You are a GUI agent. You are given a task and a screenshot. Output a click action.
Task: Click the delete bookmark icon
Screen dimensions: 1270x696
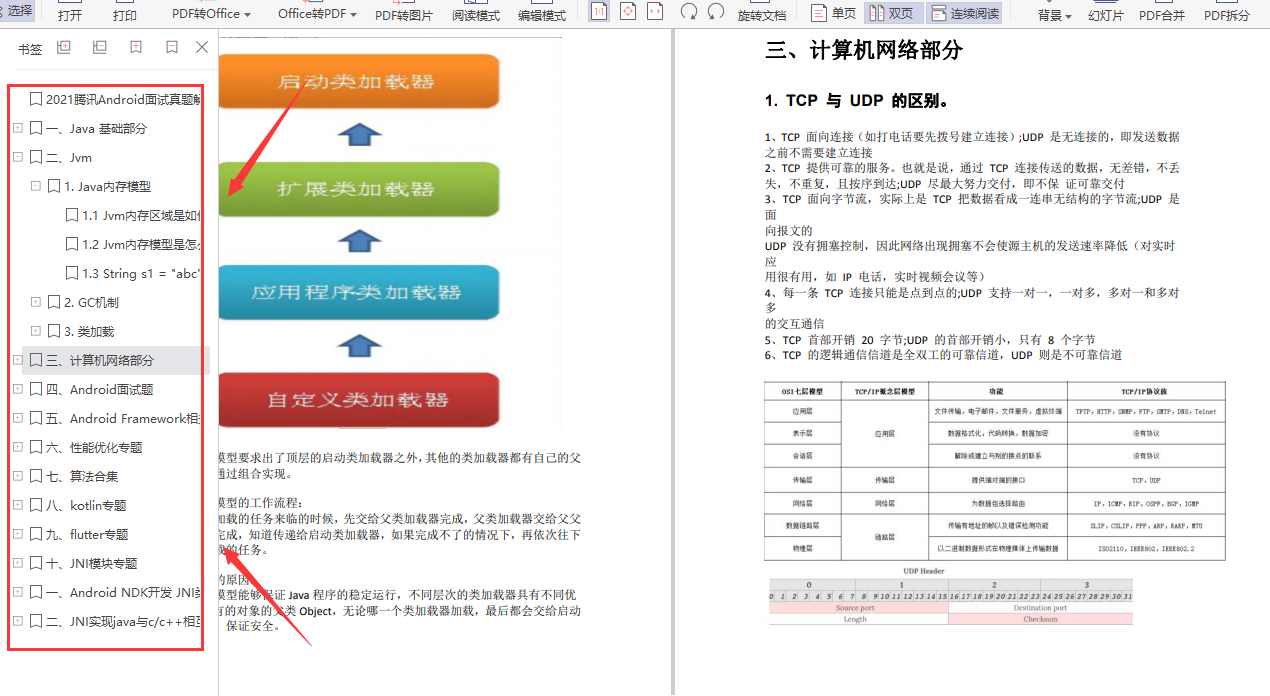click(x=172, y=47)
